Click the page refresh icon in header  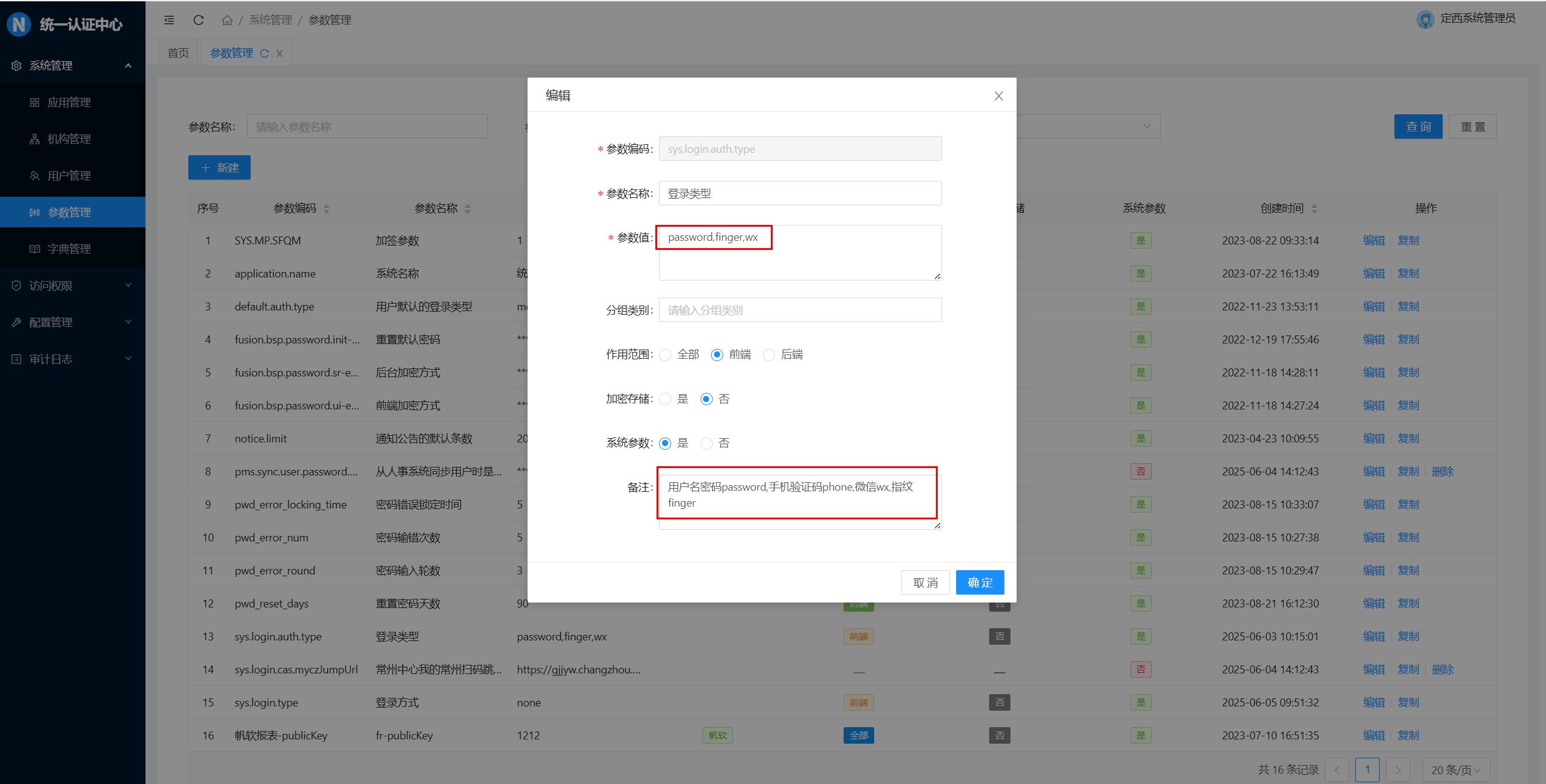pyautogui.click(x=199, y=20)
